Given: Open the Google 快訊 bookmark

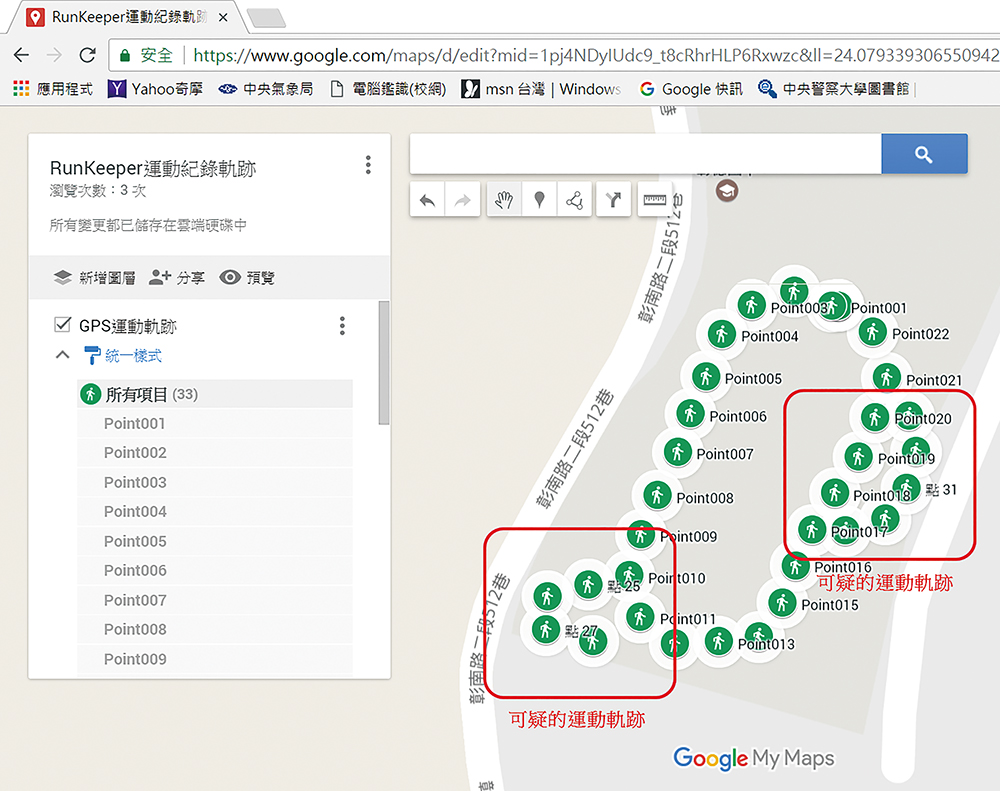Looking at the screenshot, I should pyautogui.click(x=691, y=89).
